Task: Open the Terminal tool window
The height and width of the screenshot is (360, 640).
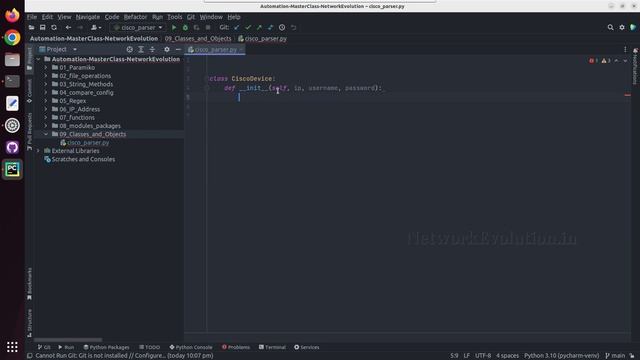Action: (x=272, y=347)
